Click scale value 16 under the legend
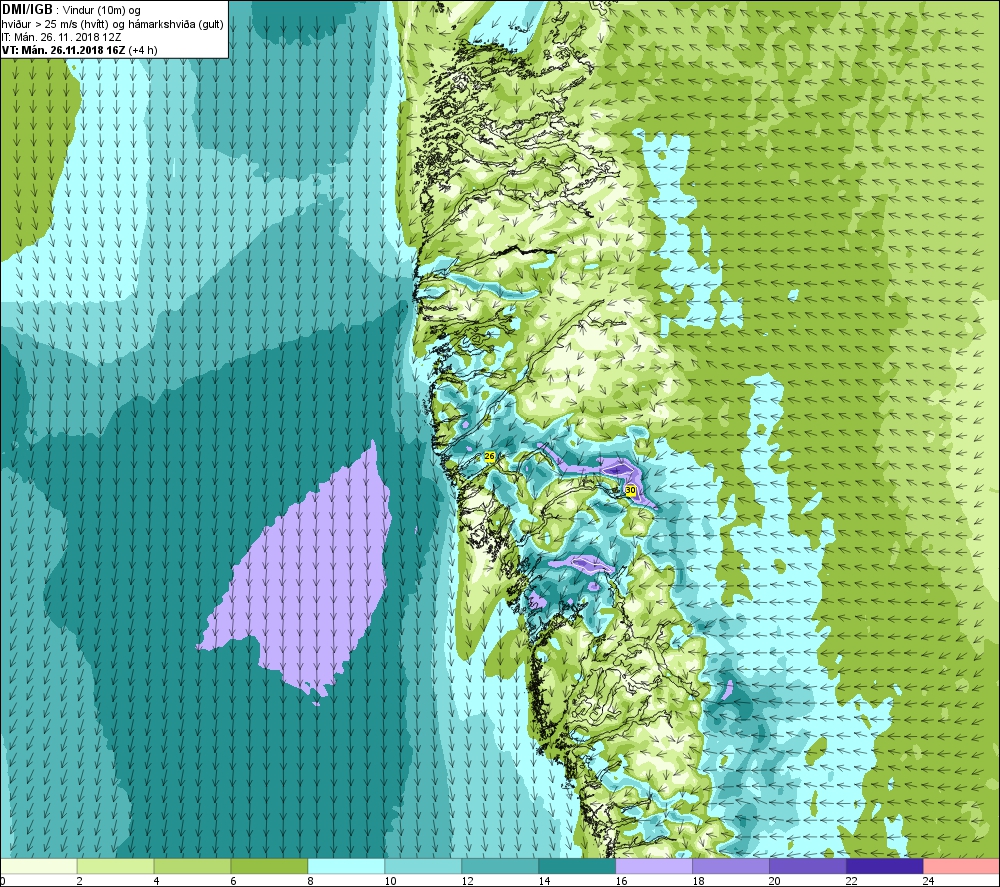The width and height of the screenshot is (1000, 887). pyautogui.click(x=621, y=881)
